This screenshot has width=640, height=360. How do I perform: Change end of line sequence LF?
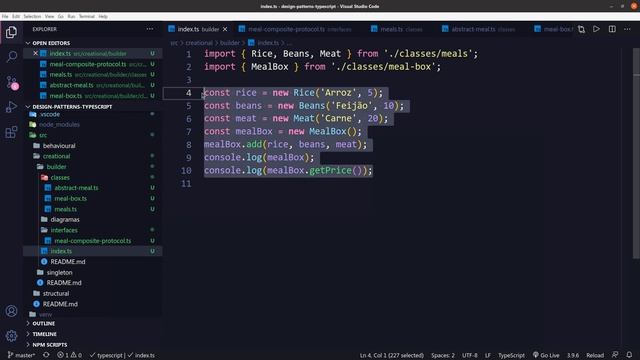coord(488,355)
